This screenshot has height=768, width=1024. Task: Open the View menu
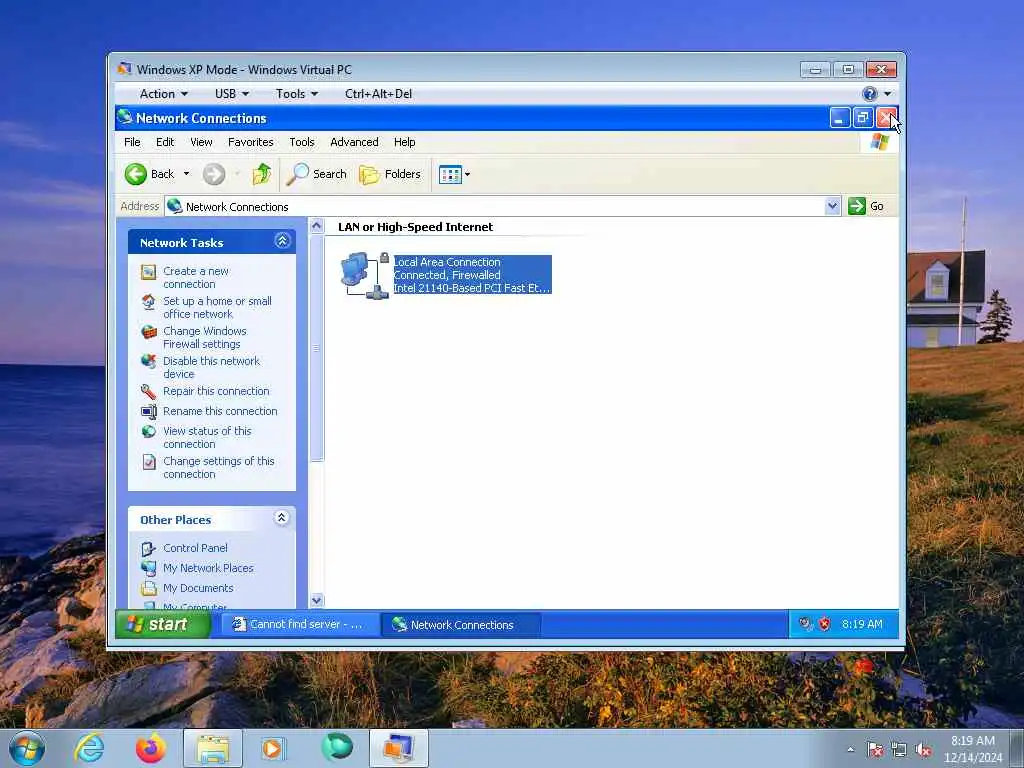pyautogui.click(x=201, y=142)
